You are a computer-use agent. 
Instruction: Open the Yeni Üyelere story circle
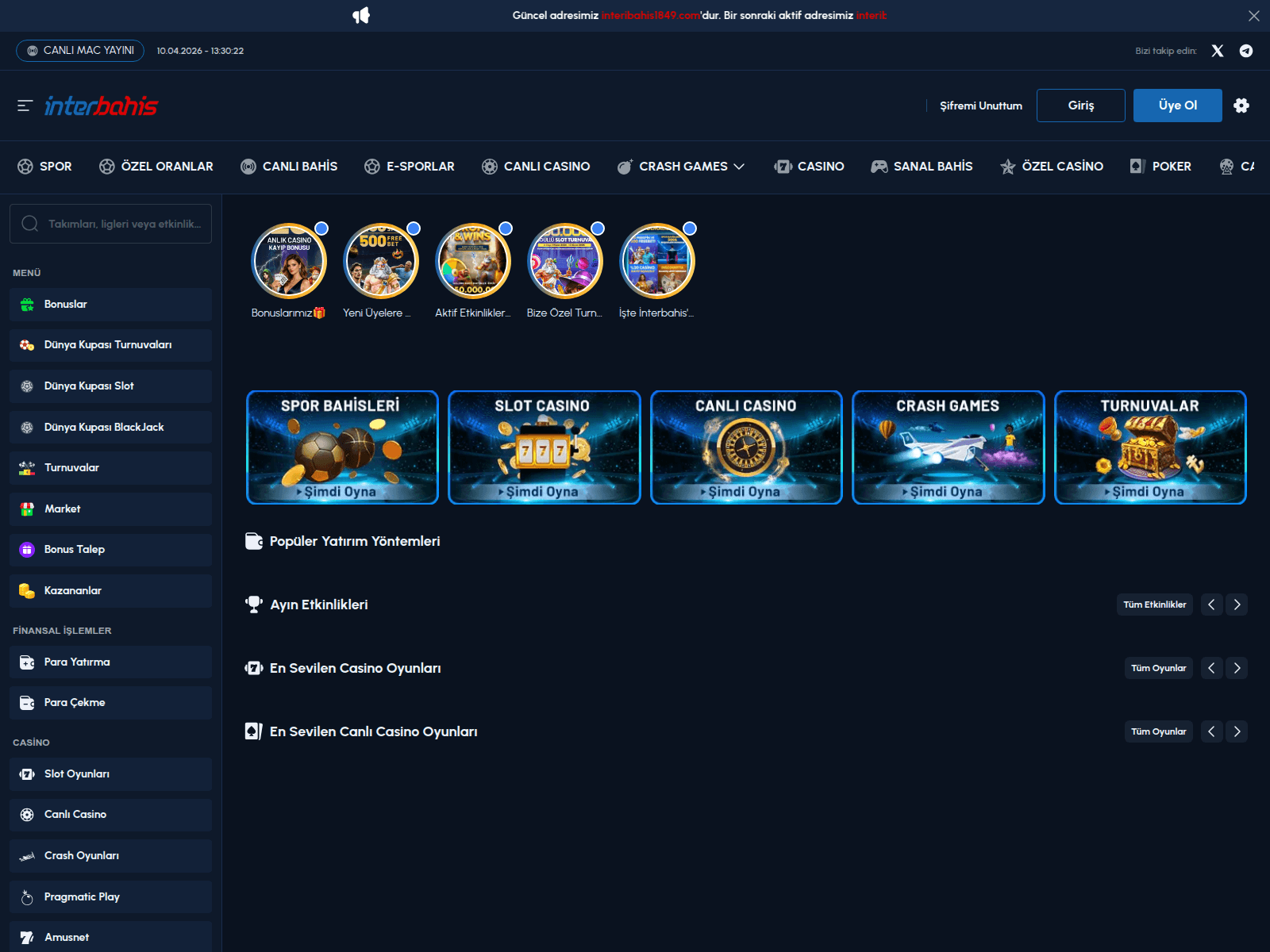[381, 261]
